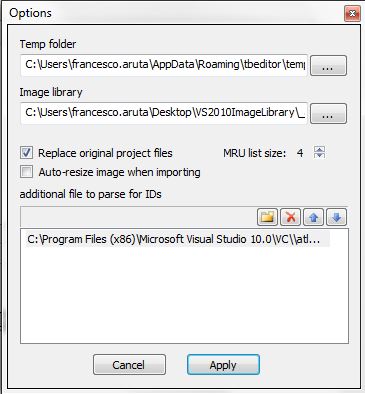Select the Microsoft Visual Studio 10.0 file entry

pyautogui.click(x=177, y=239)
